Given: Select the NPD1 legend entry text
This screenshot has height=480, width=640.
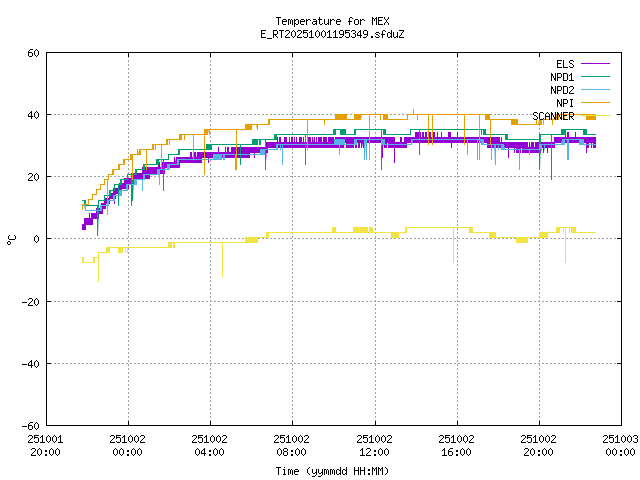Looking at the screenshot, I should click(x=562, y=77).
